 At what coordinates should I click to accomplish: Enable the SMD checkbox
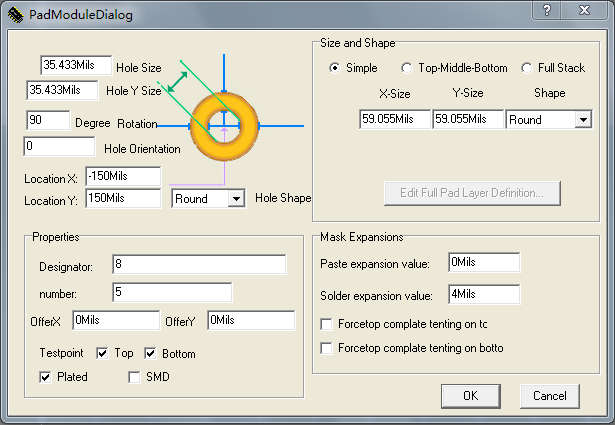(x=135, y=377)
